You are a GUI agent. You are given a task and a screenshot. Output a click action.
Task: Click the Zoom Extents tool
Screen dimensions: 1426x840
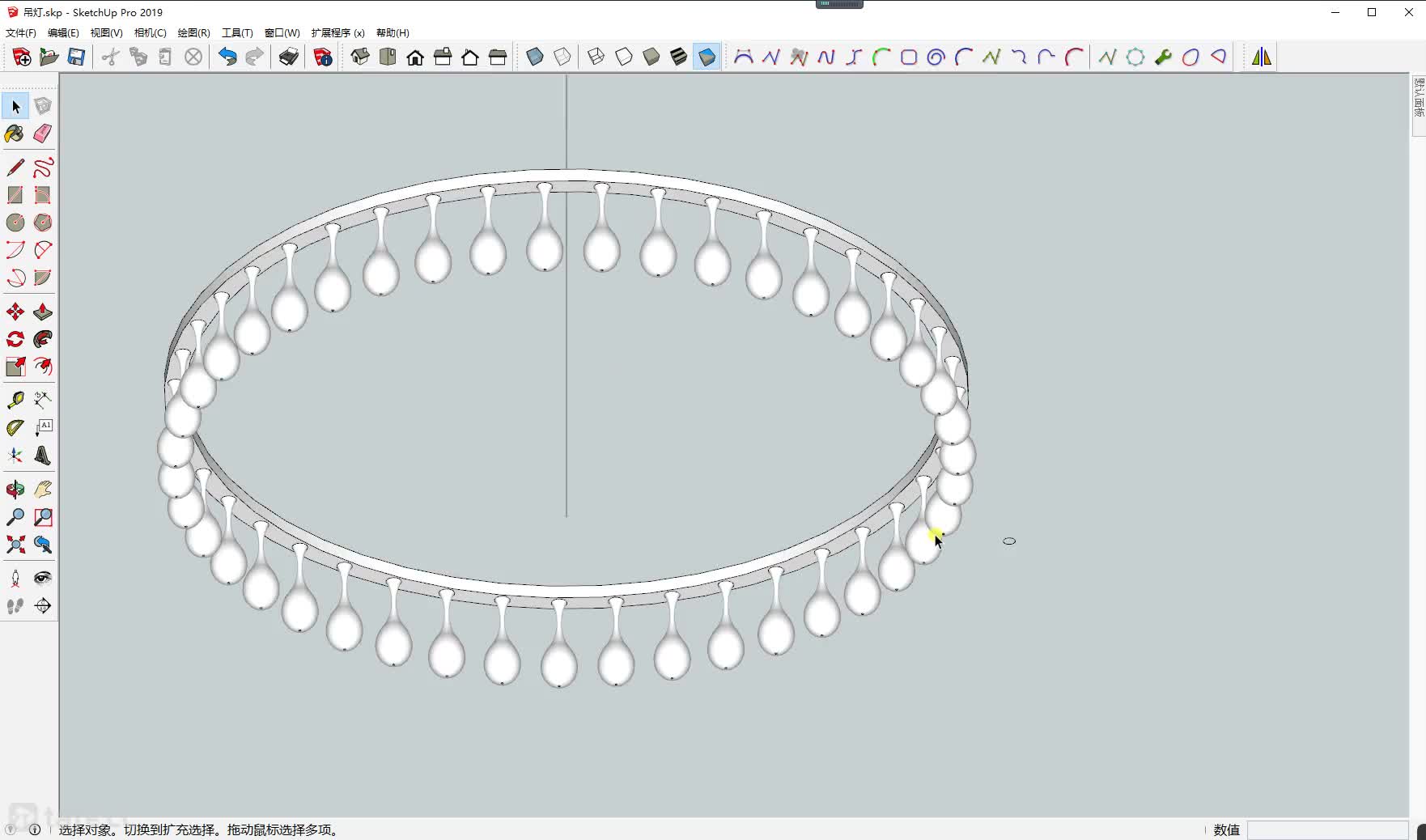[x=15, y=545]
